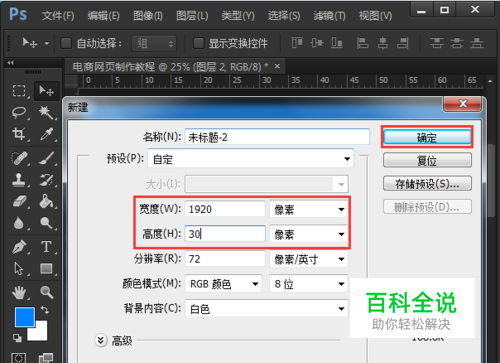Screen dimensions: 500x363
Task: Select the Lasso tool
Action: (19, 112)
